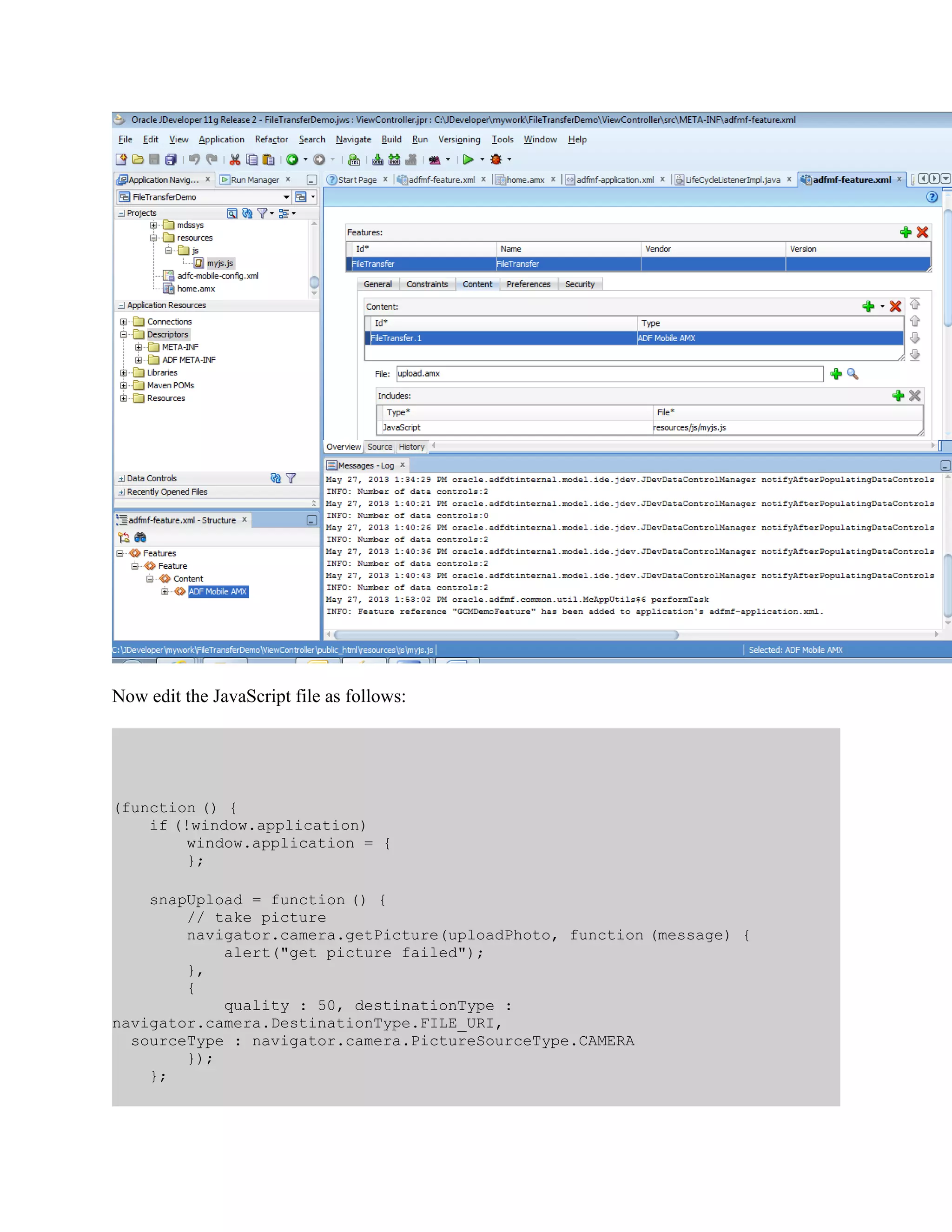Click the Projects filter funnel icon
952x1232 pixels.
(262, 213)
